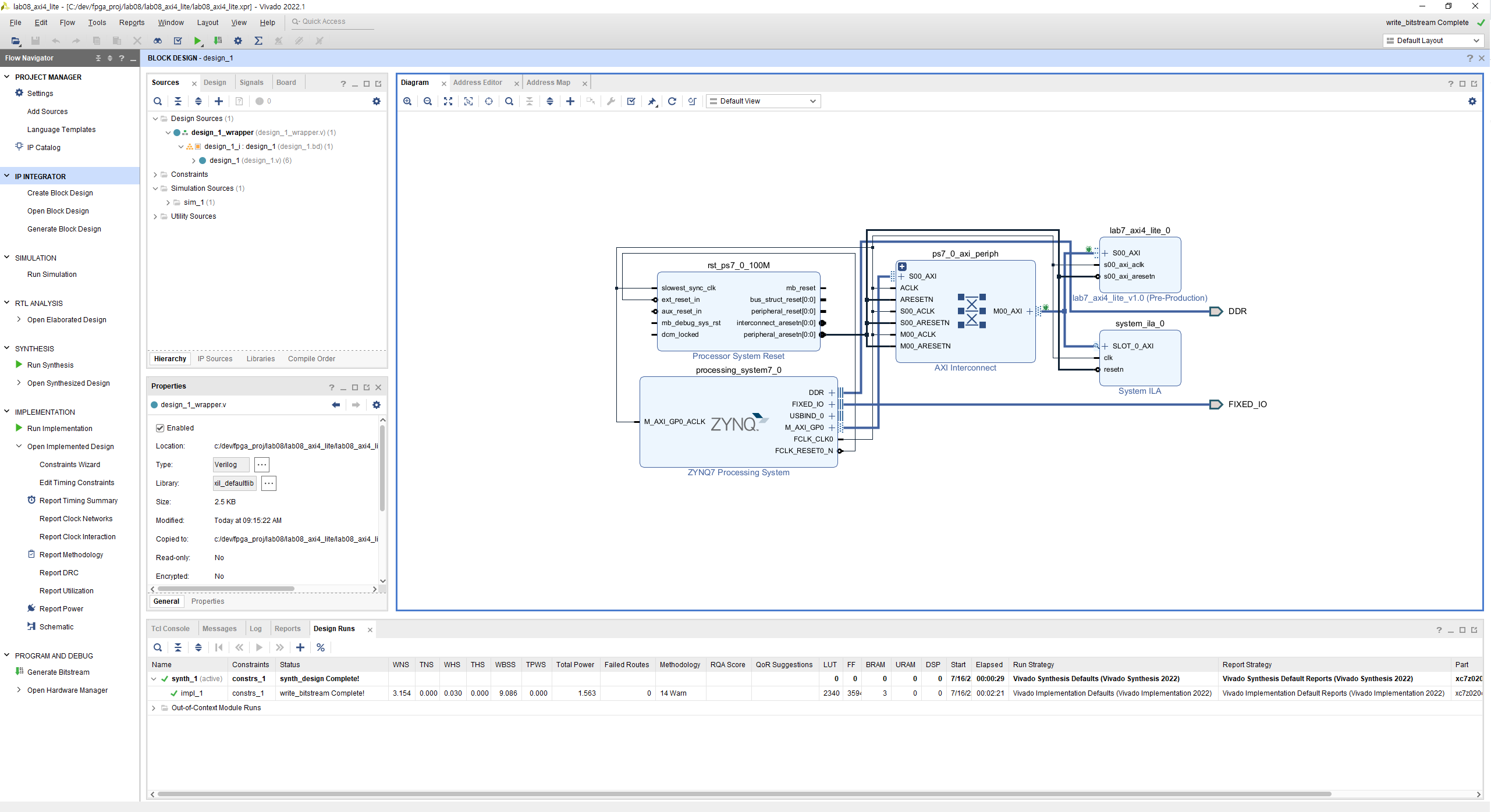Zoom in on the block diagram
Viewport: 1491px width, 812px height.
click(x=407, y=101)
